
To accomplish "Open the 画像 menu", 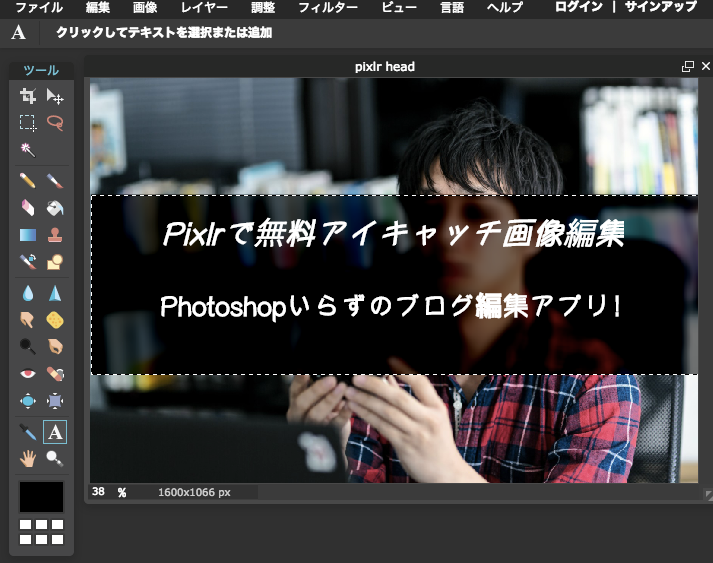I will point(145,7).
